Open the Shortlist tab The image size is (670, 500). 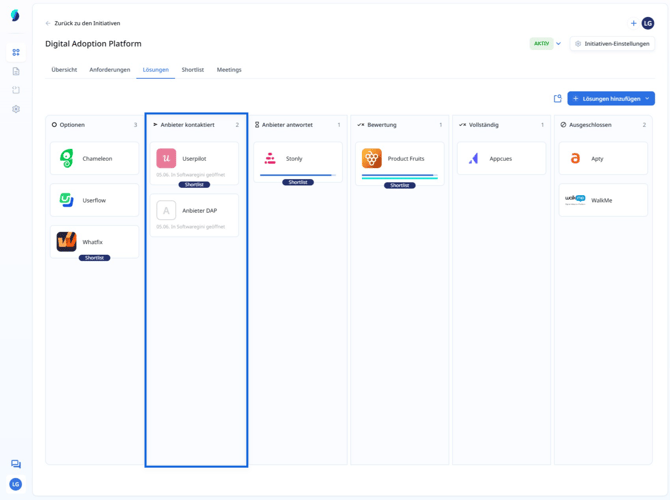pos(192,70)
